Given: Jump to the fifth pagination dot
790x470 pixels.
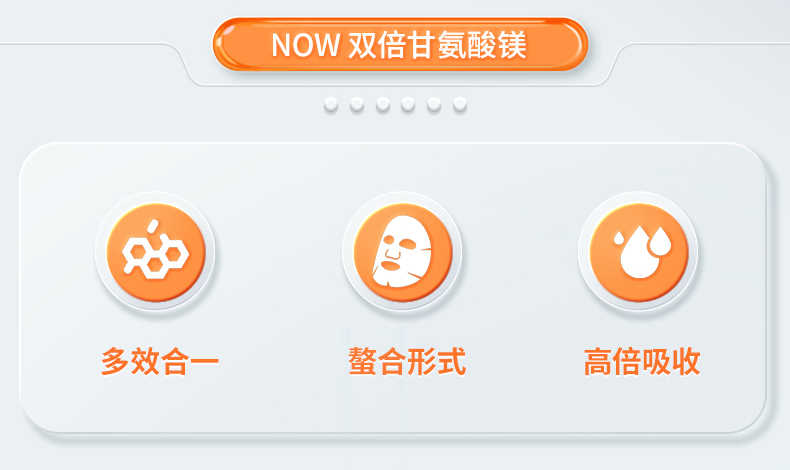Looking at the screenshot, I should pyautogui.click(x=434, y=104).
